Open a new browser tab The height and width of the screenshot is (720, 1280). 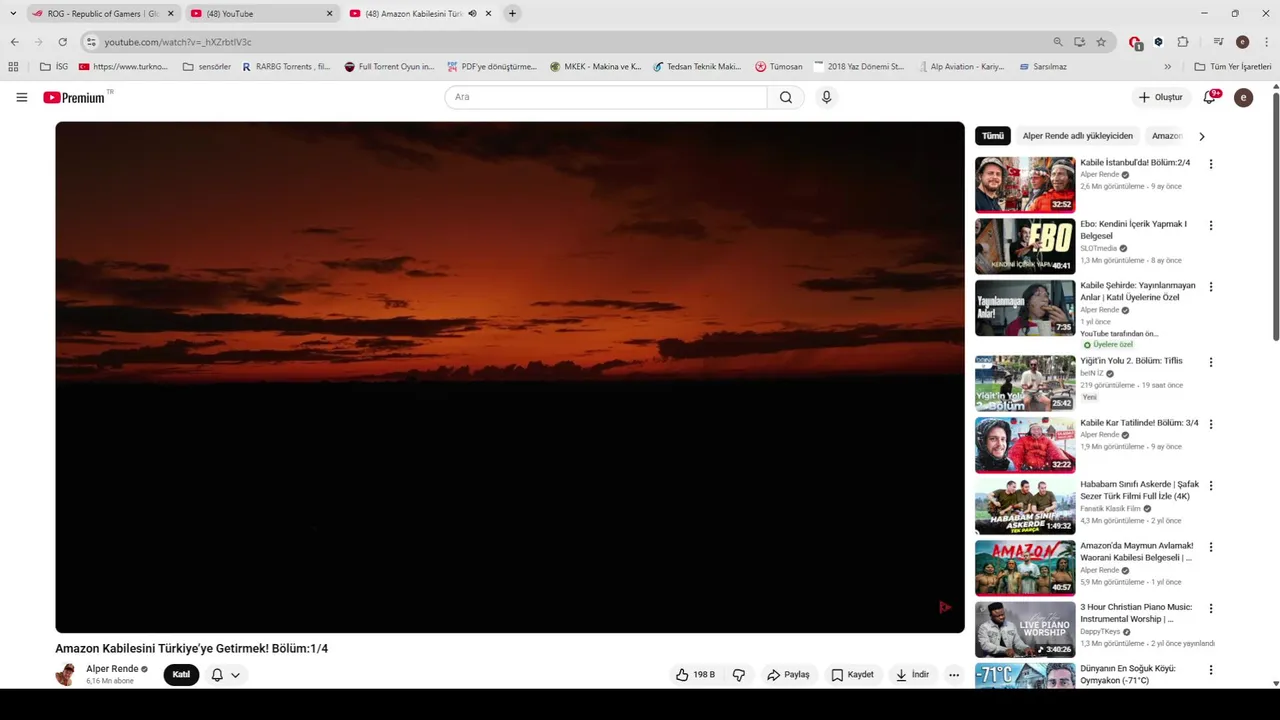click(512, 14)
